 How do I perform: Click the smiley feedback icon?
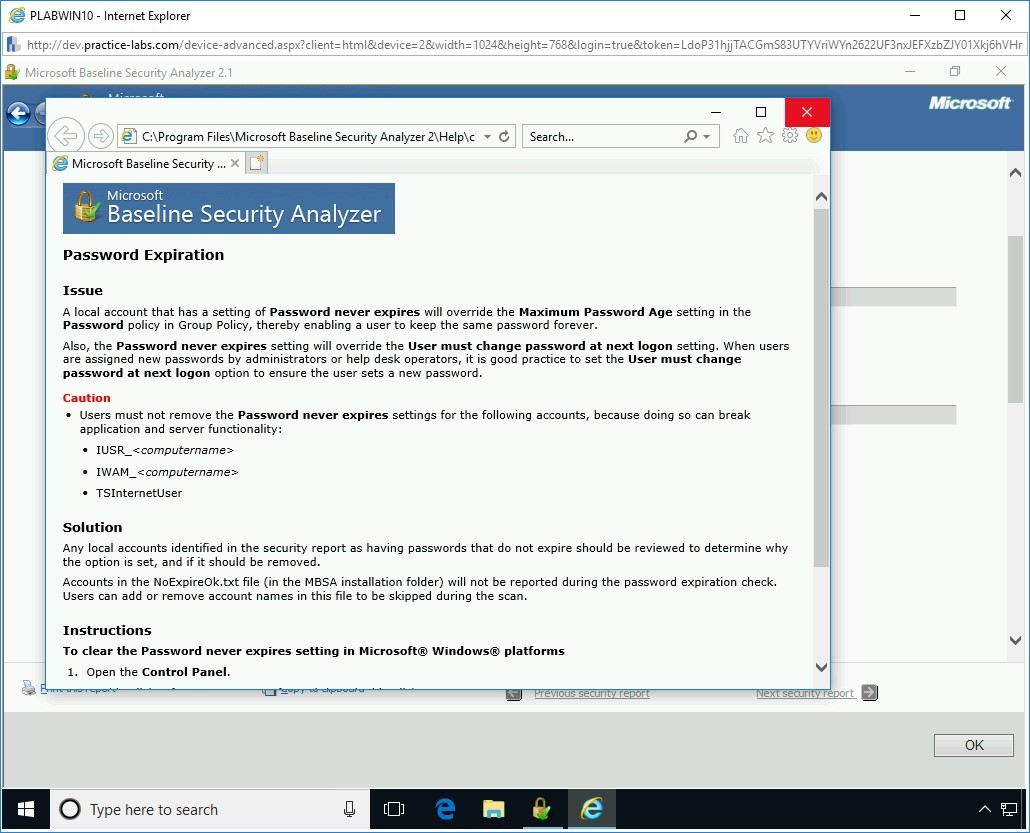(814, 135)
